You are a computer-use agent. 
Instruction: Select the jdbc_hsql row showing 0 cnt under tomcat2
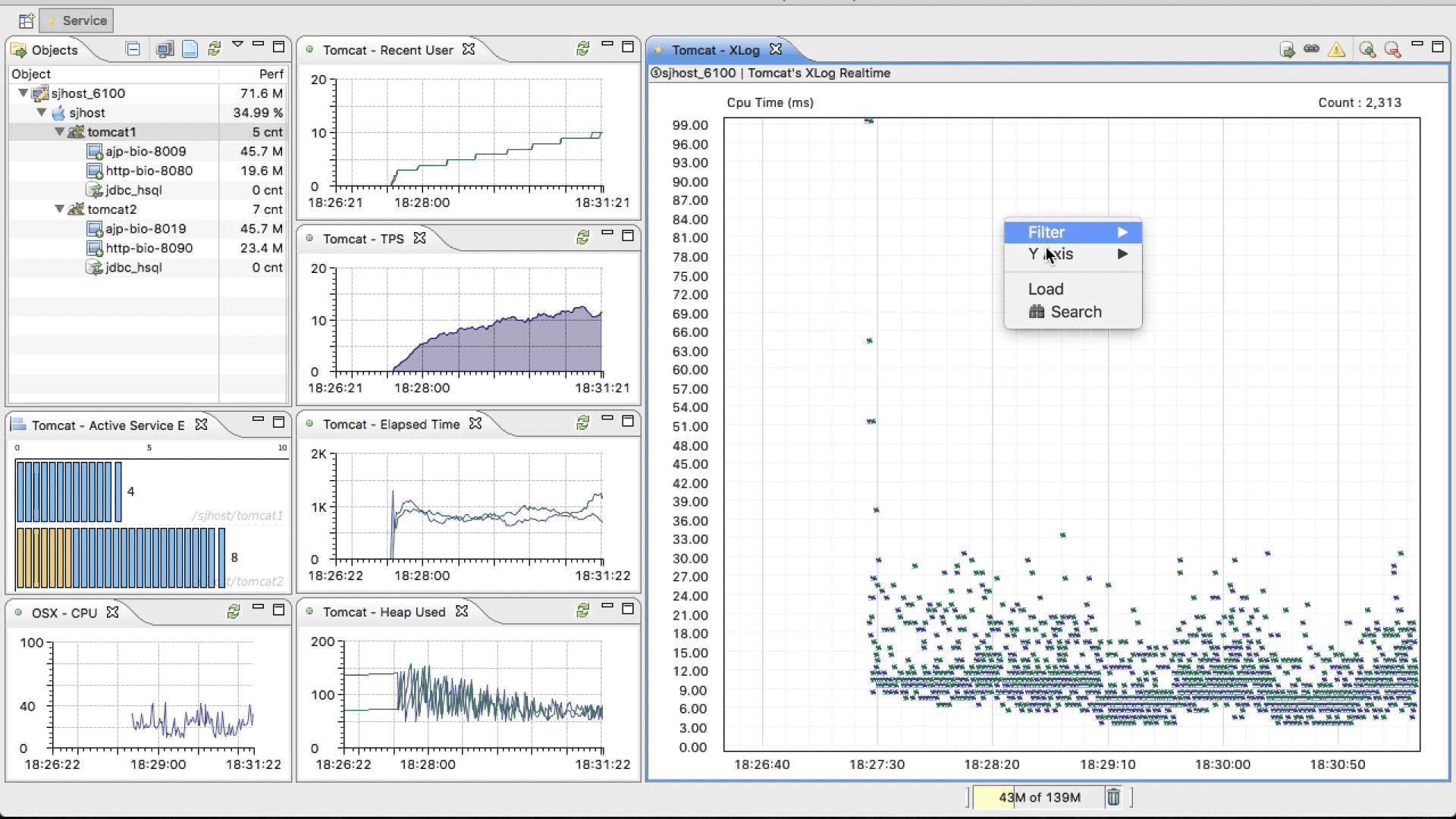[x=148, y=268]
